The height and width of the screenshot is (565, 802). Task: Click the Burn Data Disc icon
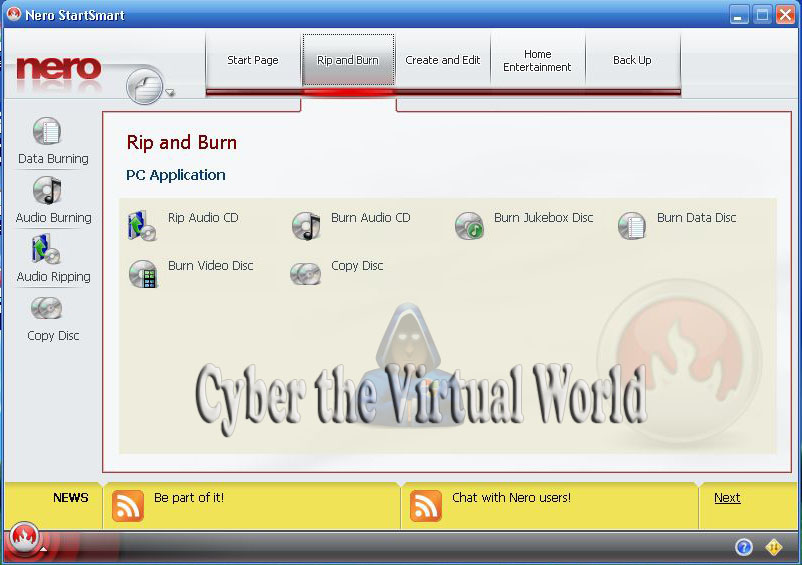632,226
